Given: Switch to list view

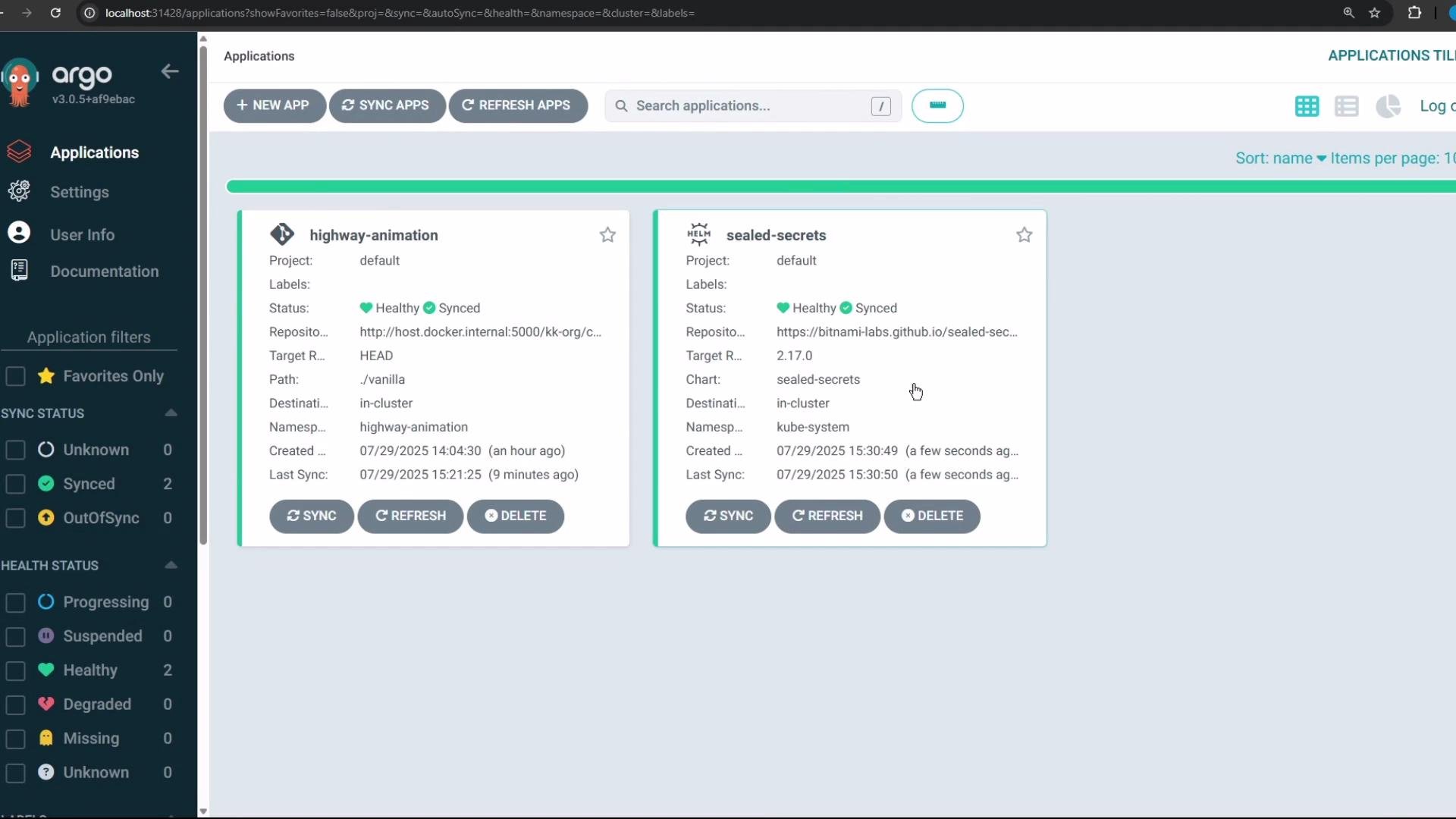Looking at the screenshot, I should 1347,106.
